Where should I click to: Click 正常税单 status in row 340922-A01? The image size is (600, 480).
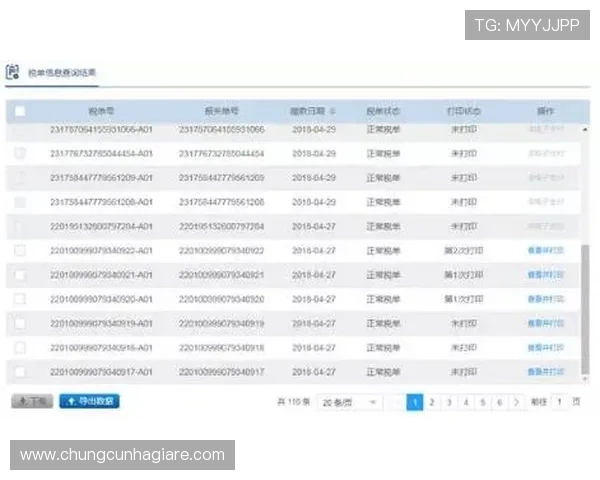click(383, 251)
